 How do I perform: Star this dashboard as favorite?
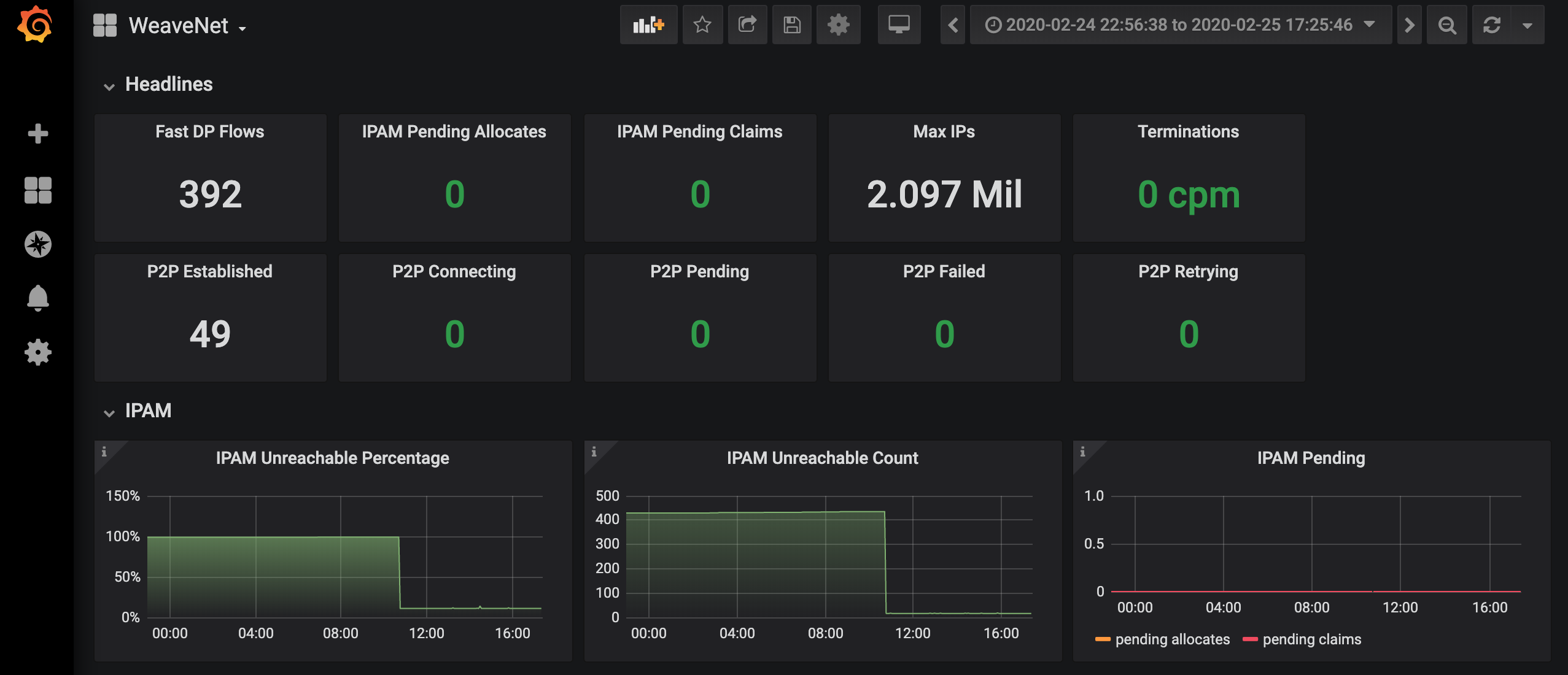pos(702,25)
